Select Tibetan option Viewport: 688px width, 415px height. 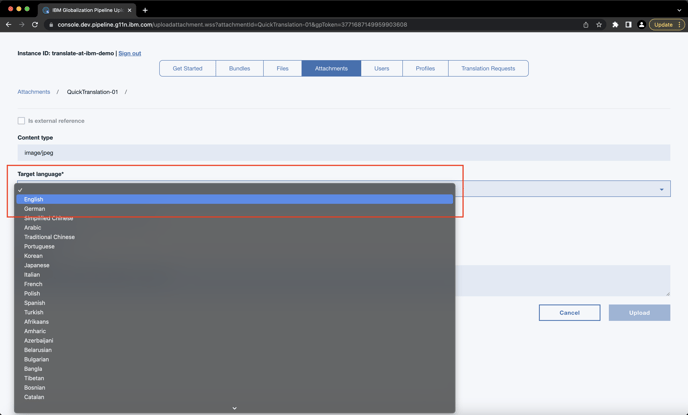click(x=235, y=378)
